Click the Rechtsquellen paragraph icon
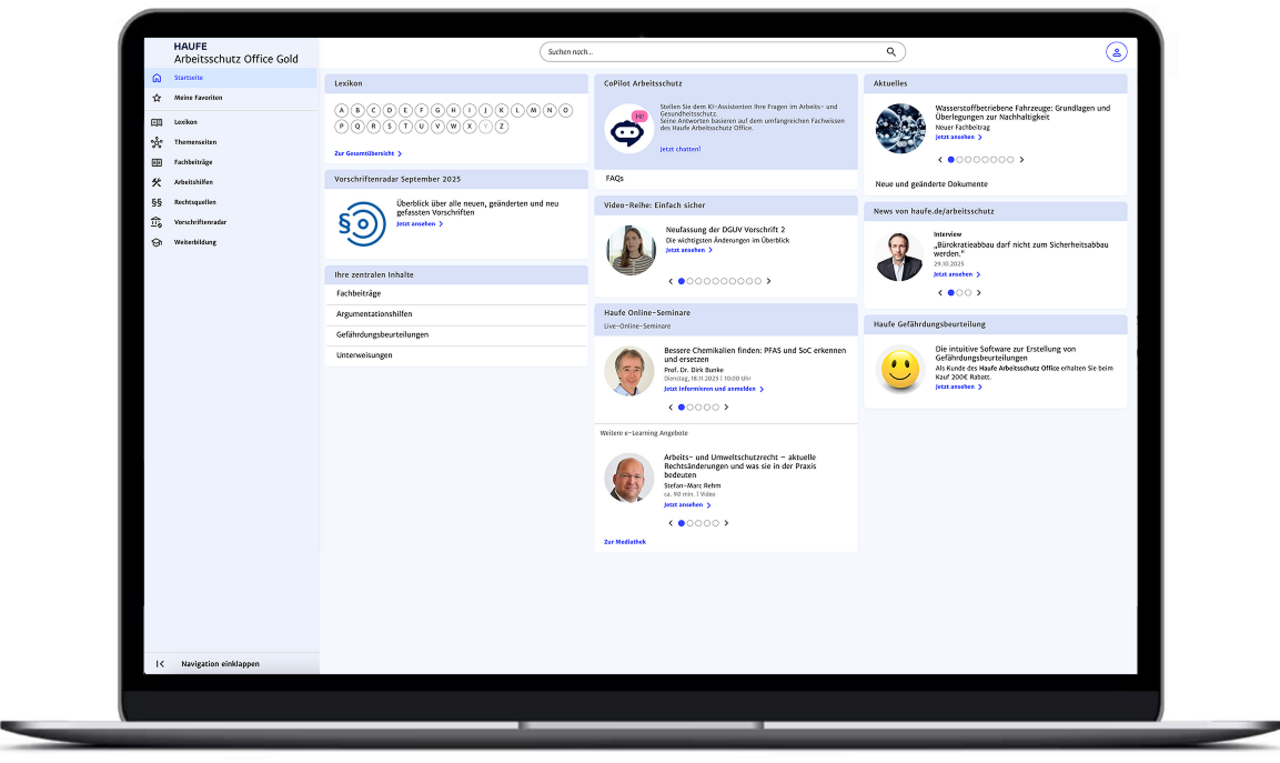 [x=157, y=202]
